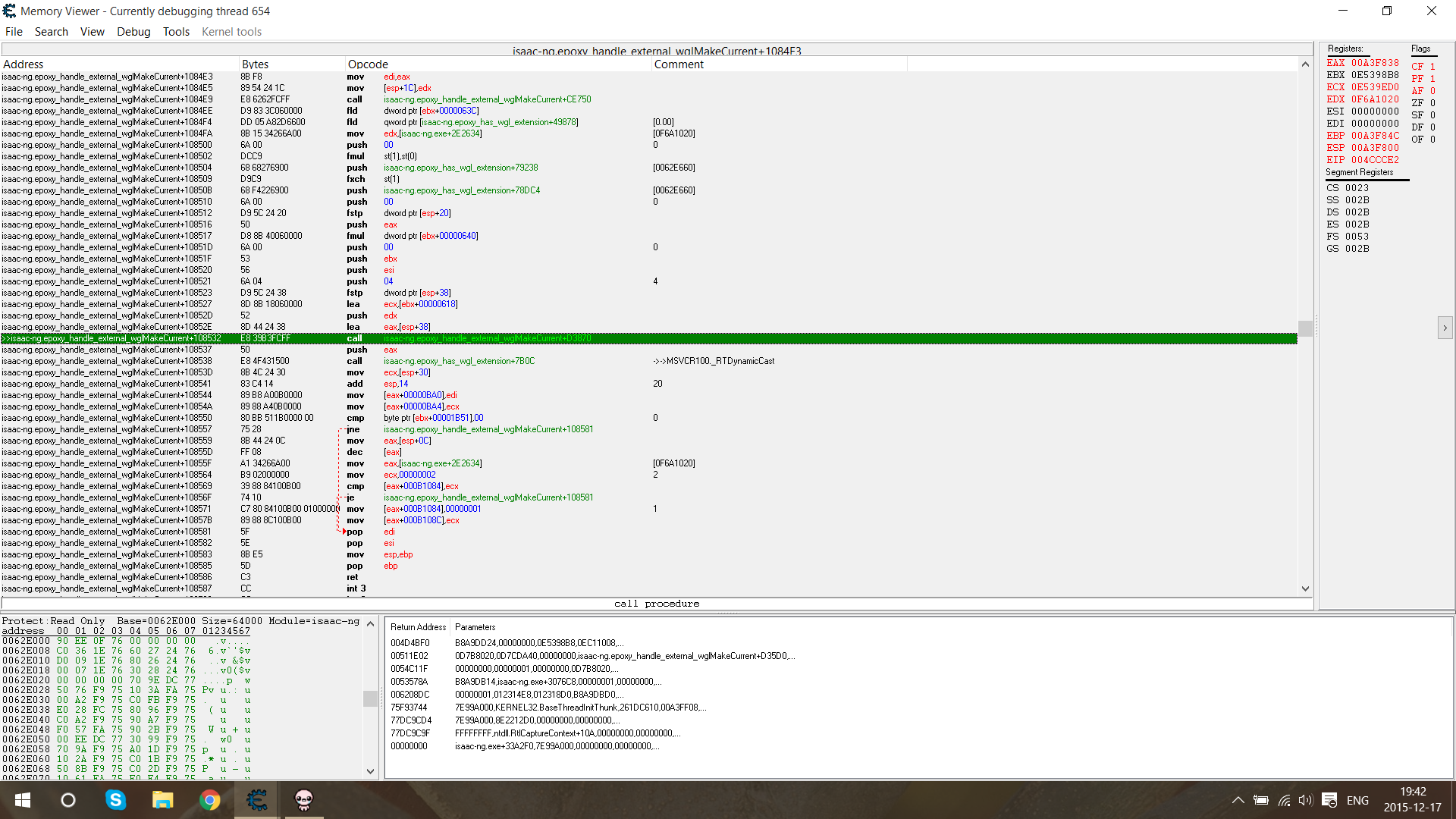
Task: Open File Explorer from the taskbar
Action: coord(162,799)
